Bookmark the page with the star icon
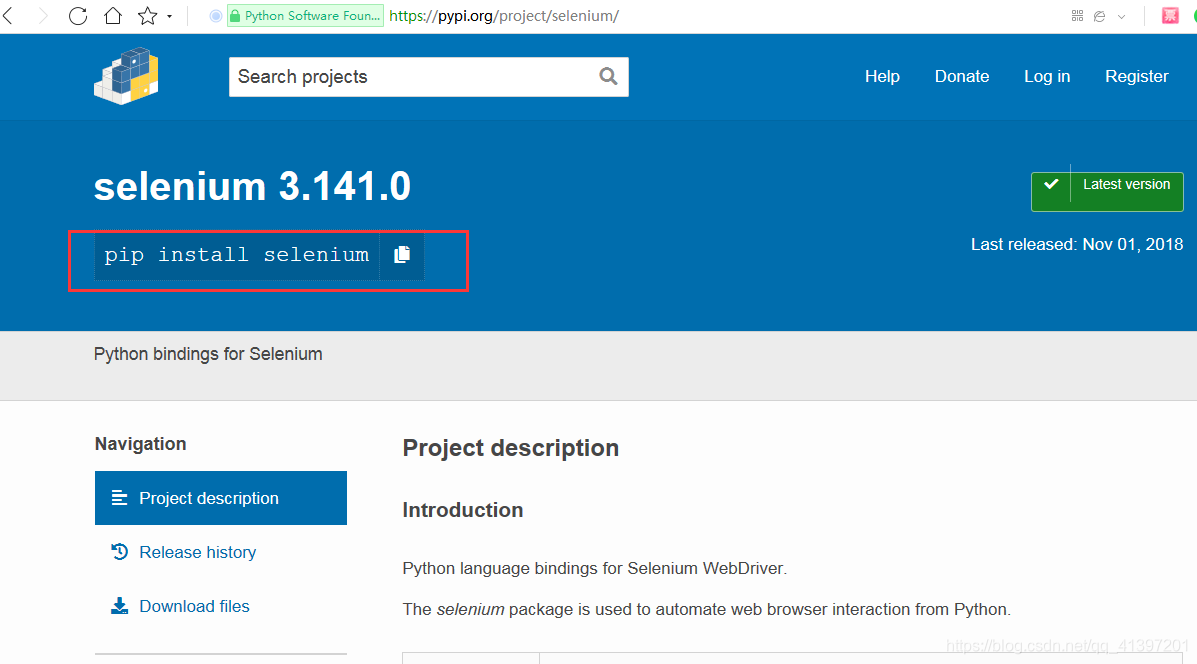This screenshot has width=1197, height=664. click(x=147, y=15)
